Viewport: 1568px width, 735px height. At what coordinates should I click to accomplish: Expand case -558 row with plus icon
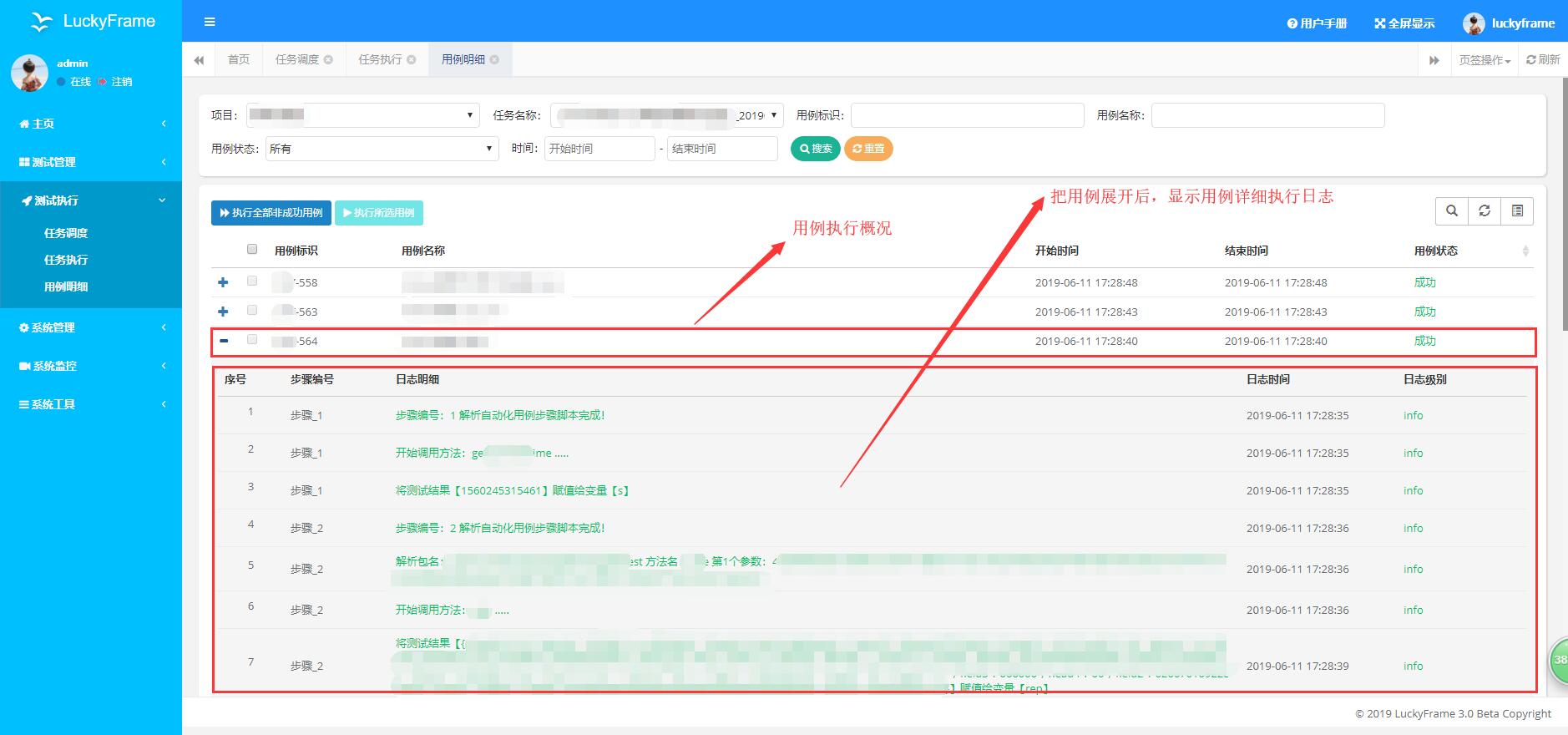(223, 283)
